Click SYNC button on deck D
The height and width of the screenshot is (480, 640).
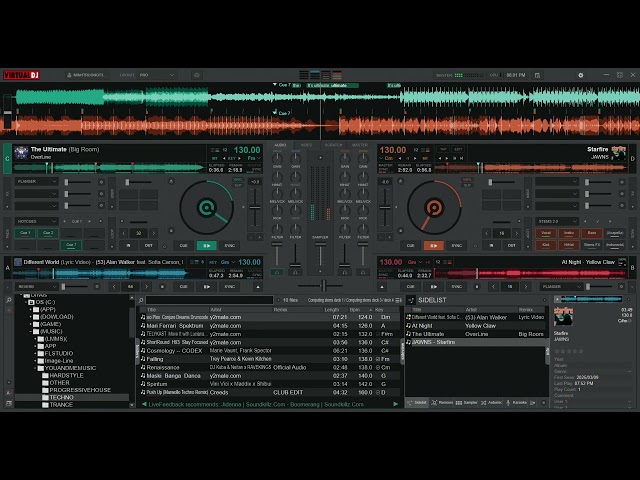point(456,246)
